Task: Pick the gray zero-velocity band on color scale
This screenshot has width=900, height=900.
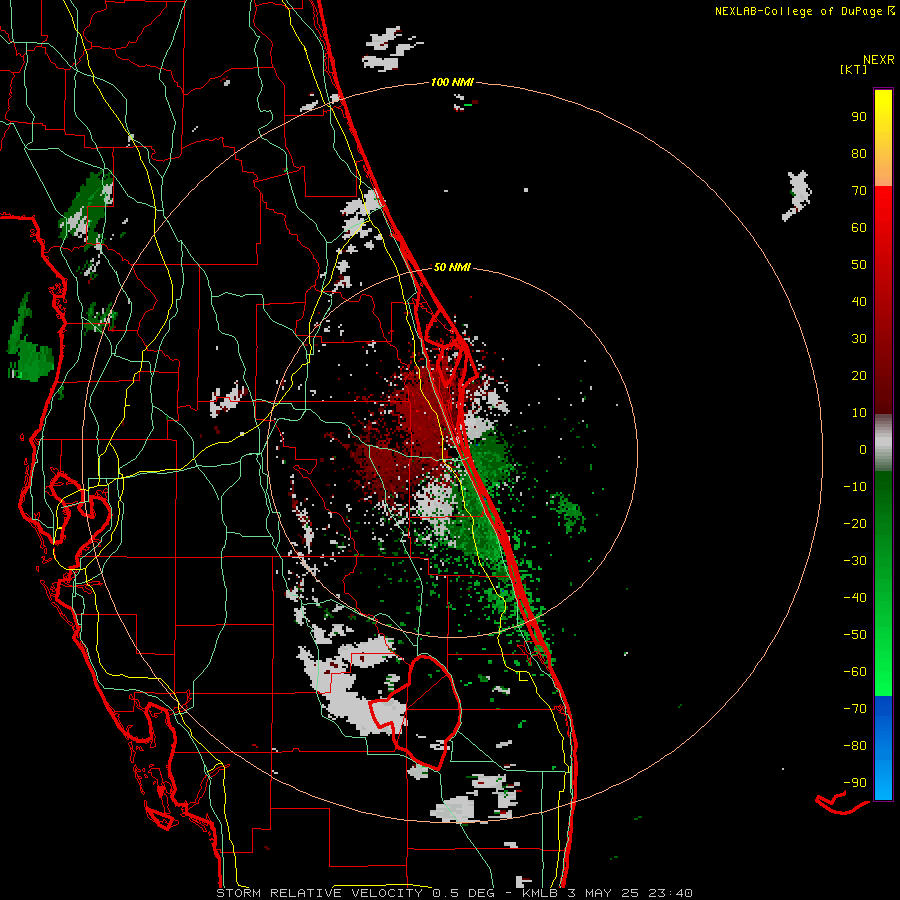Action: tap(883, 442)
